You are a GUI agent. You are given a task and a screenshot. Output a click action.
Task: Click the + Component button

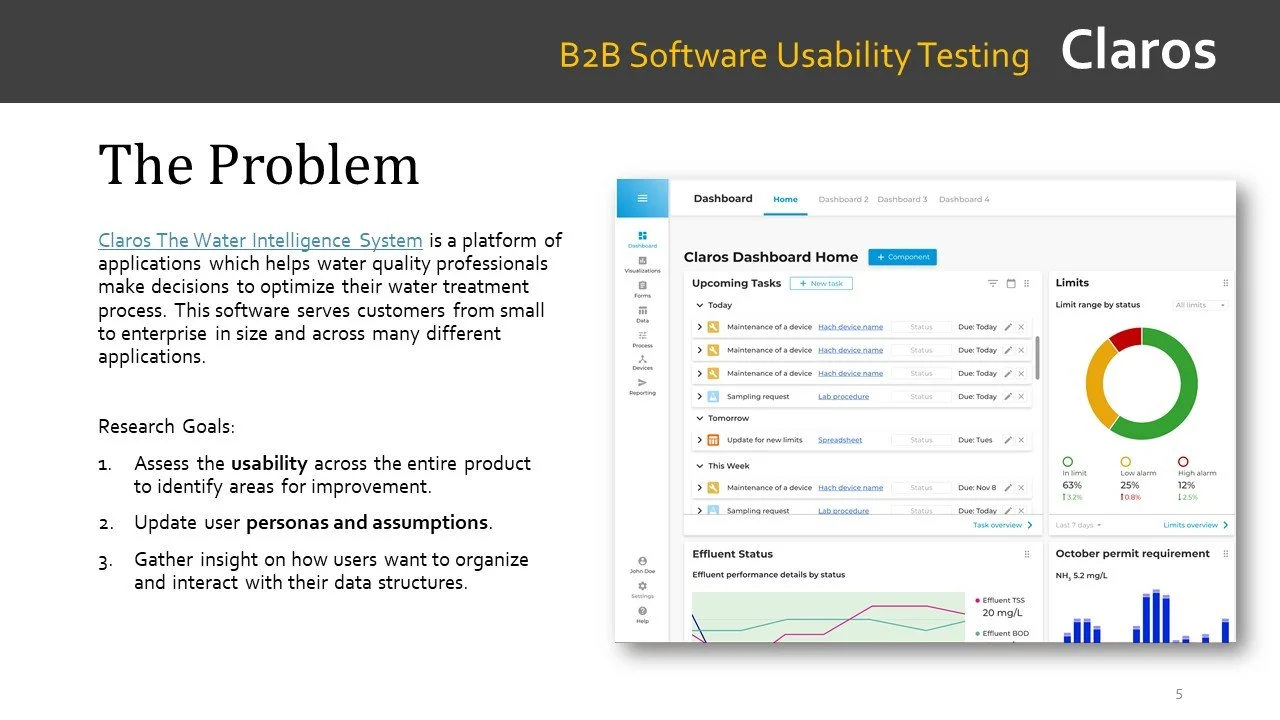tap(902, 257)
